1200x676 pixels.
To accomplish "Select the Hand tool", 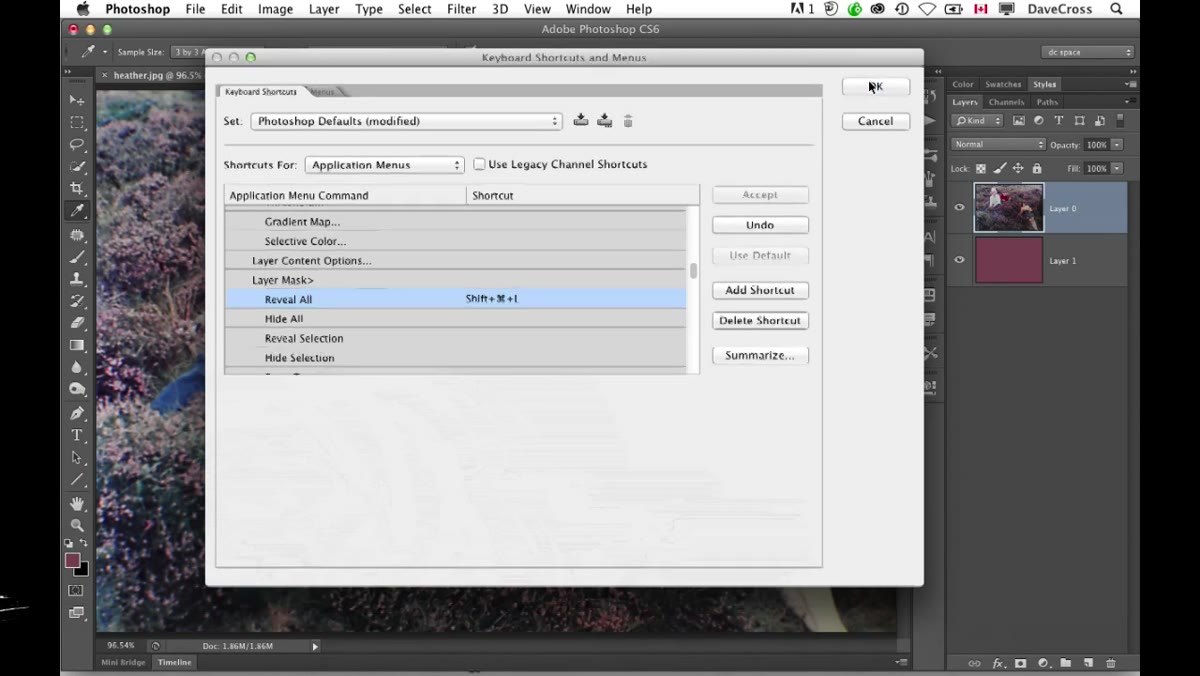I will click(x=77, y=504).
